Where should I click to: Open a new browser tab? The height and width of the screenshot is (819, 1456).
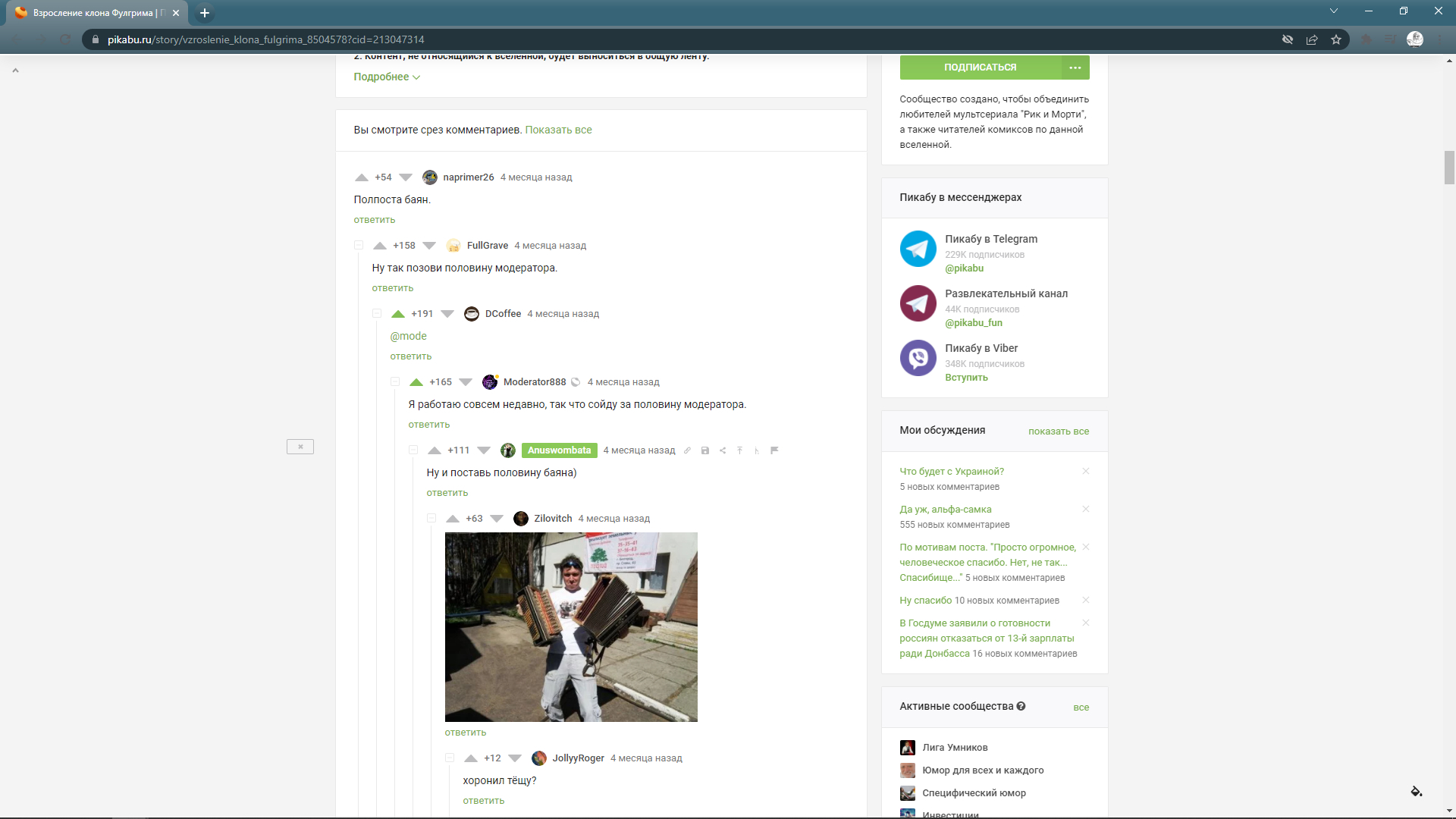click(205, 13)
